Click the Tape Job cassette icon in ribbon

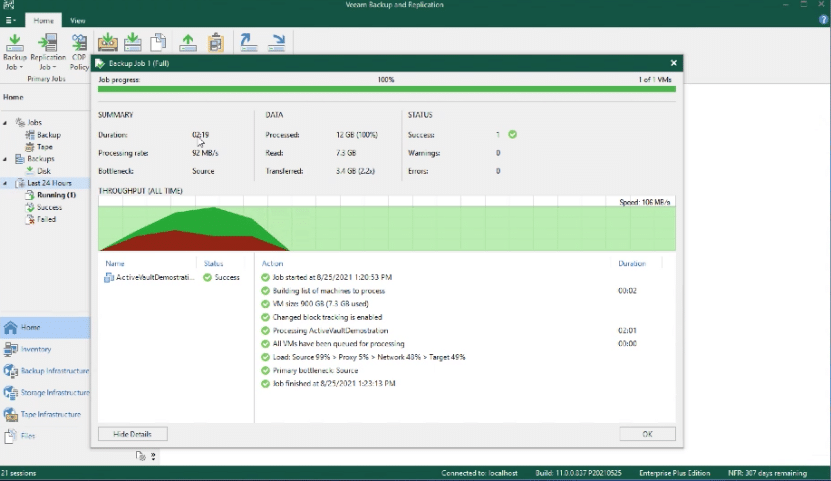(108, 42)
